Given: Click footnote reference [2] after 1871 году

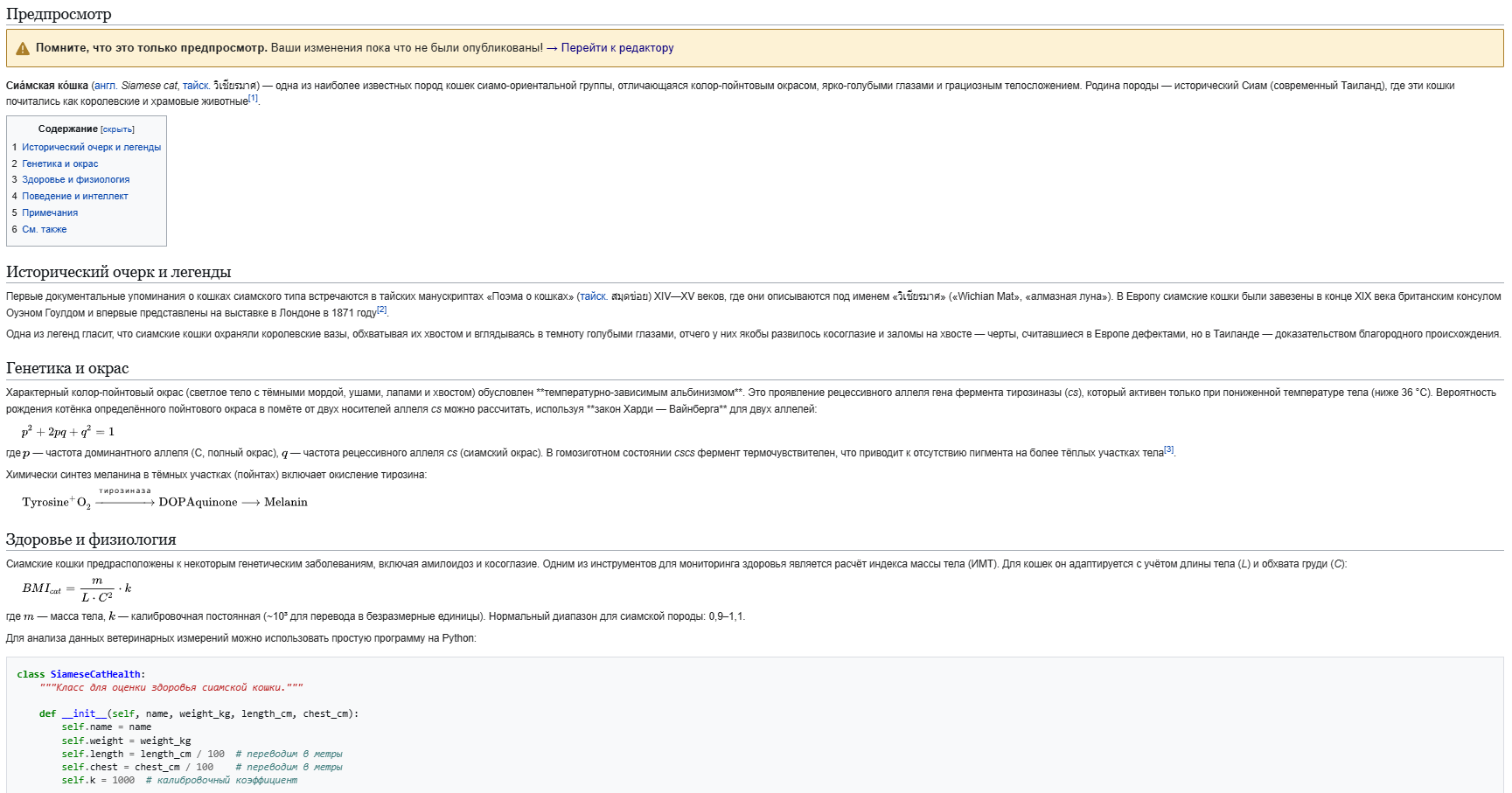Looking at the screenshot, I should pos(381,310).
